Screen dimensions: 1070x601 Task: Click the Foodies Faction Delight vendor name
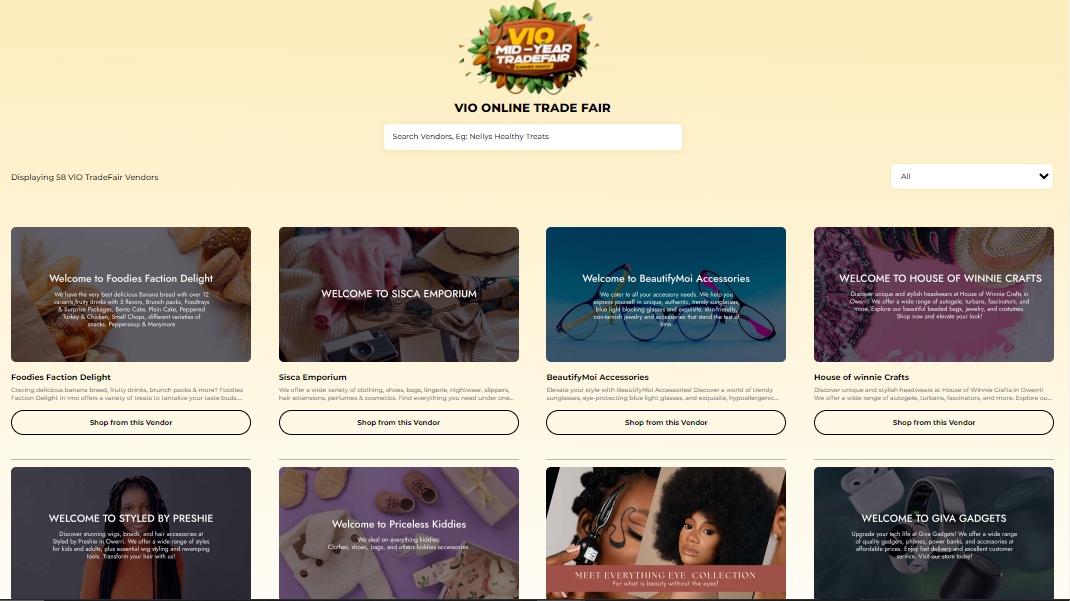coord(61,377)
